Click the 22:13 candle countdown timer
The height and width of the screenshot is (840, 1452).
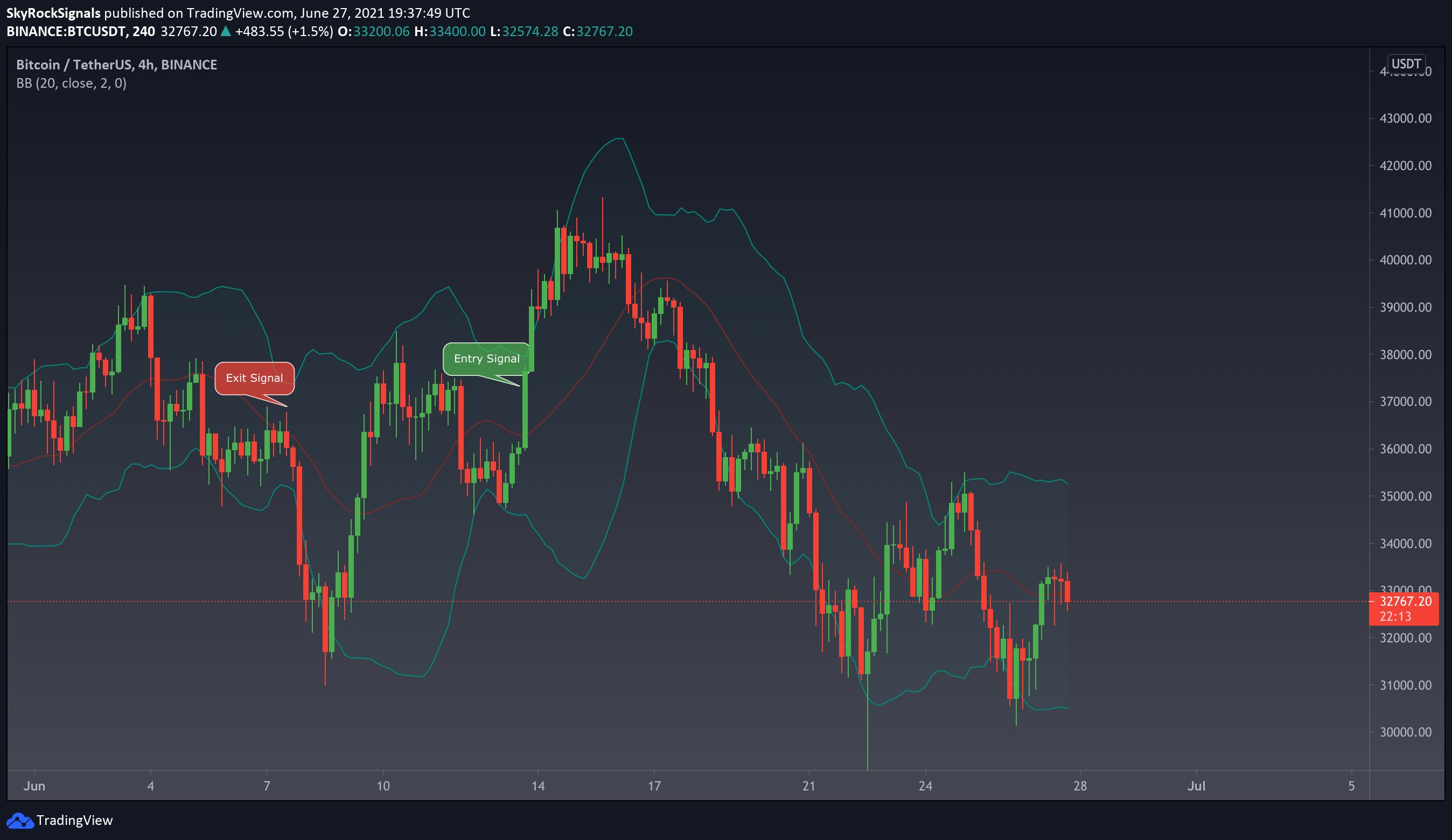tap(1395, 617)
